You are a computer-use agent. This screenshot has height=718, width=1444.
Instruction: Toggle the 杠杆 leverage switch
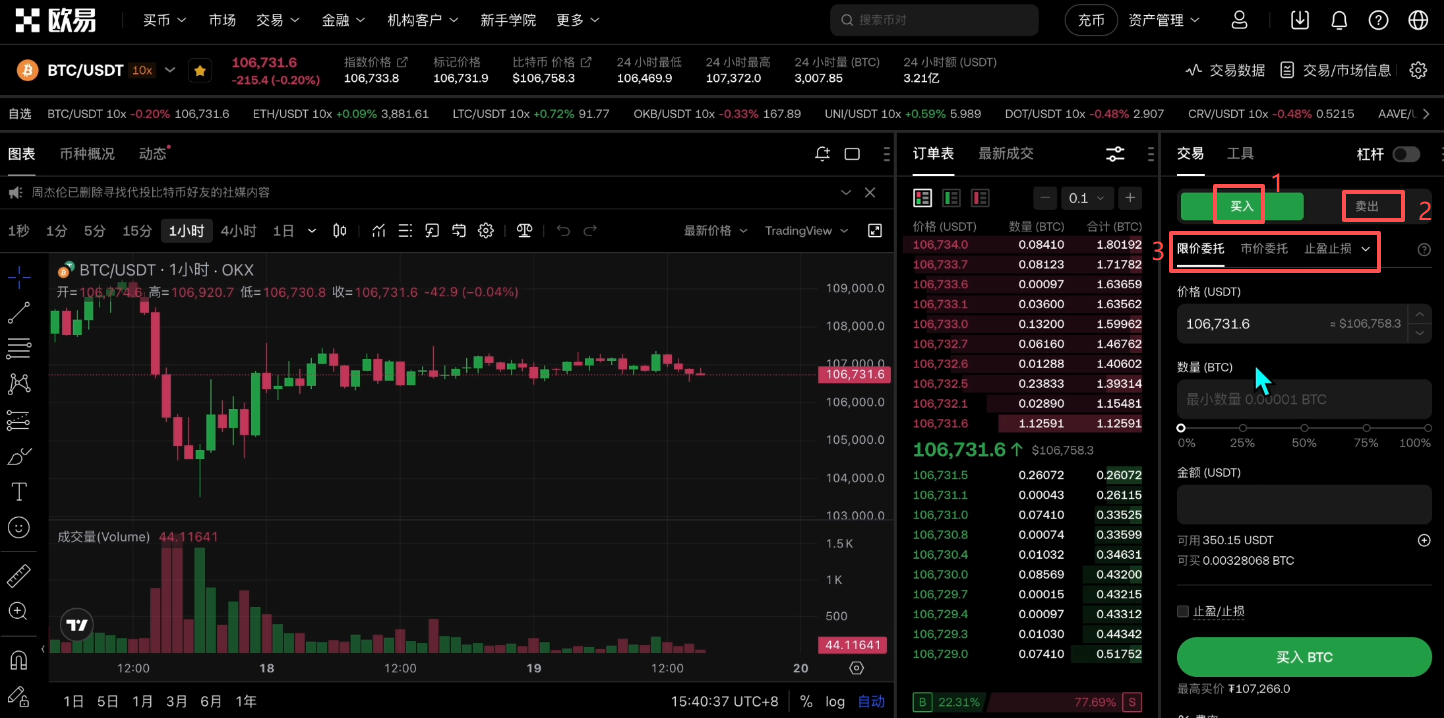point(1406,154)
